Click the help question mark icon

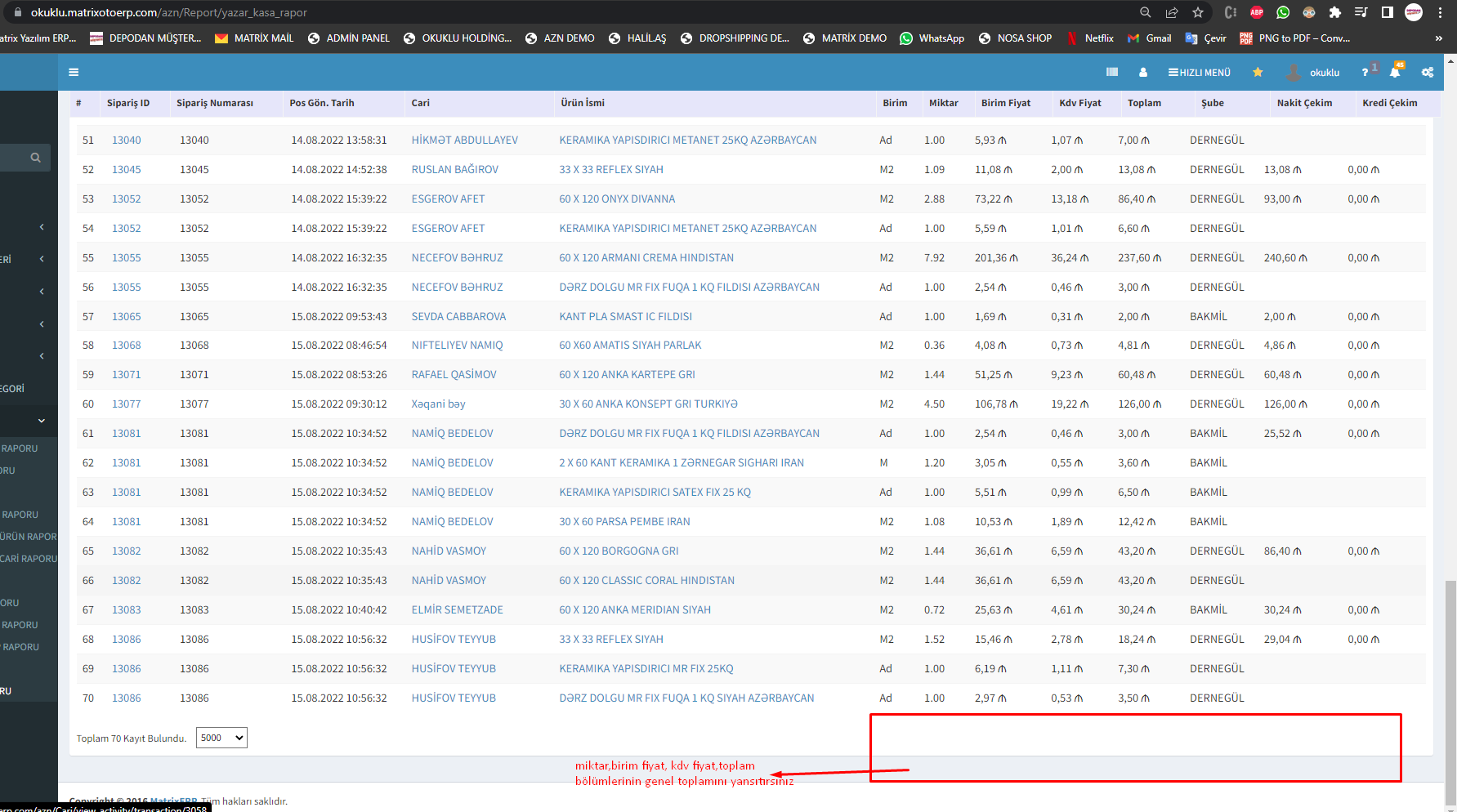click(x=1365, y=72)
